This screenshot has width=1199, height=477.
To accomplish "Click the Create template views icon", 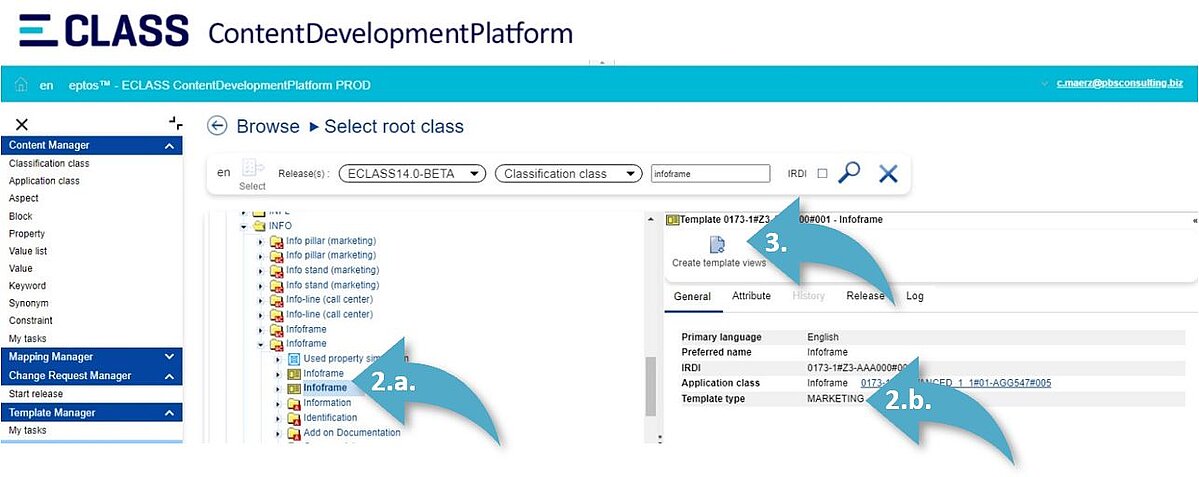I will pyautogui.click(x=718, y=245).
